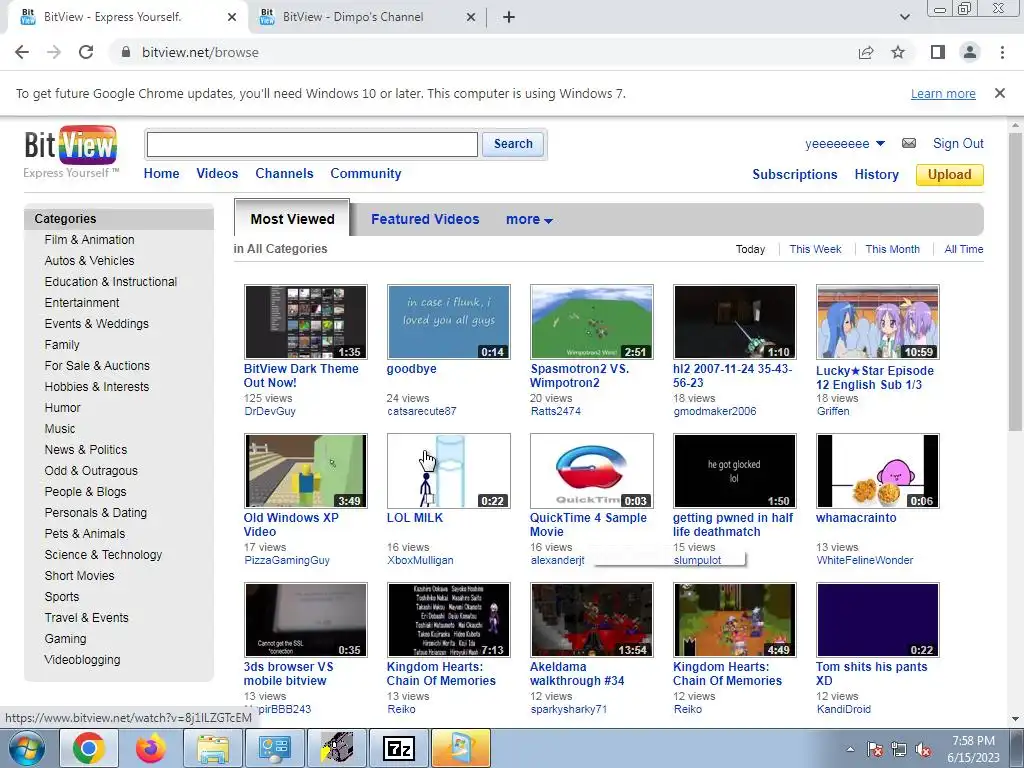Visit DrDevGuy's channel link
This screenshot has height=768, width=1024.
(270, 411)
